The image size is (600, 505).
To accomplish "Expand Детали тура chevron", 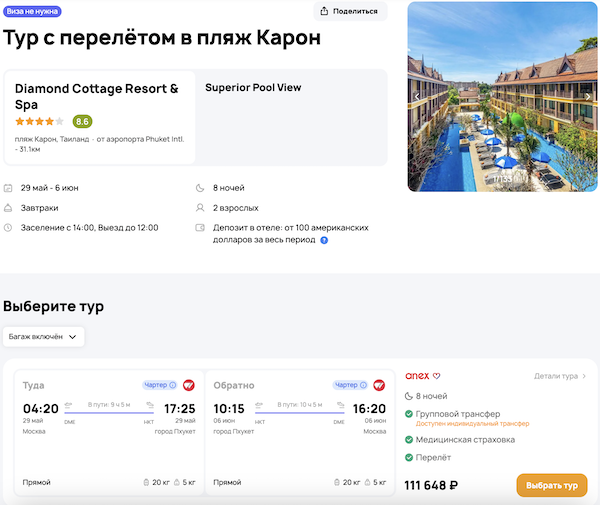I will [x=584, y=376].
